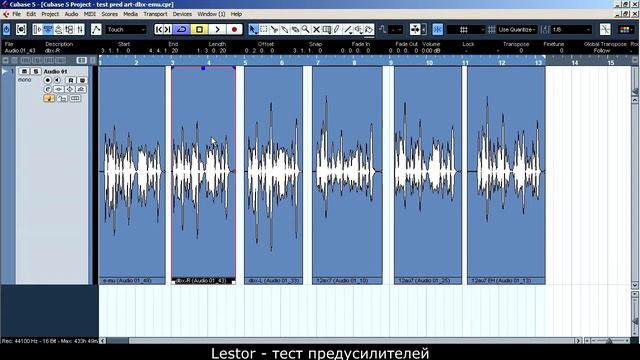Image resolution: width=640 pixels, height=360 pixels.
Task: Open the Mixer window
Action: pyautogui.click(x=80, y=29)
